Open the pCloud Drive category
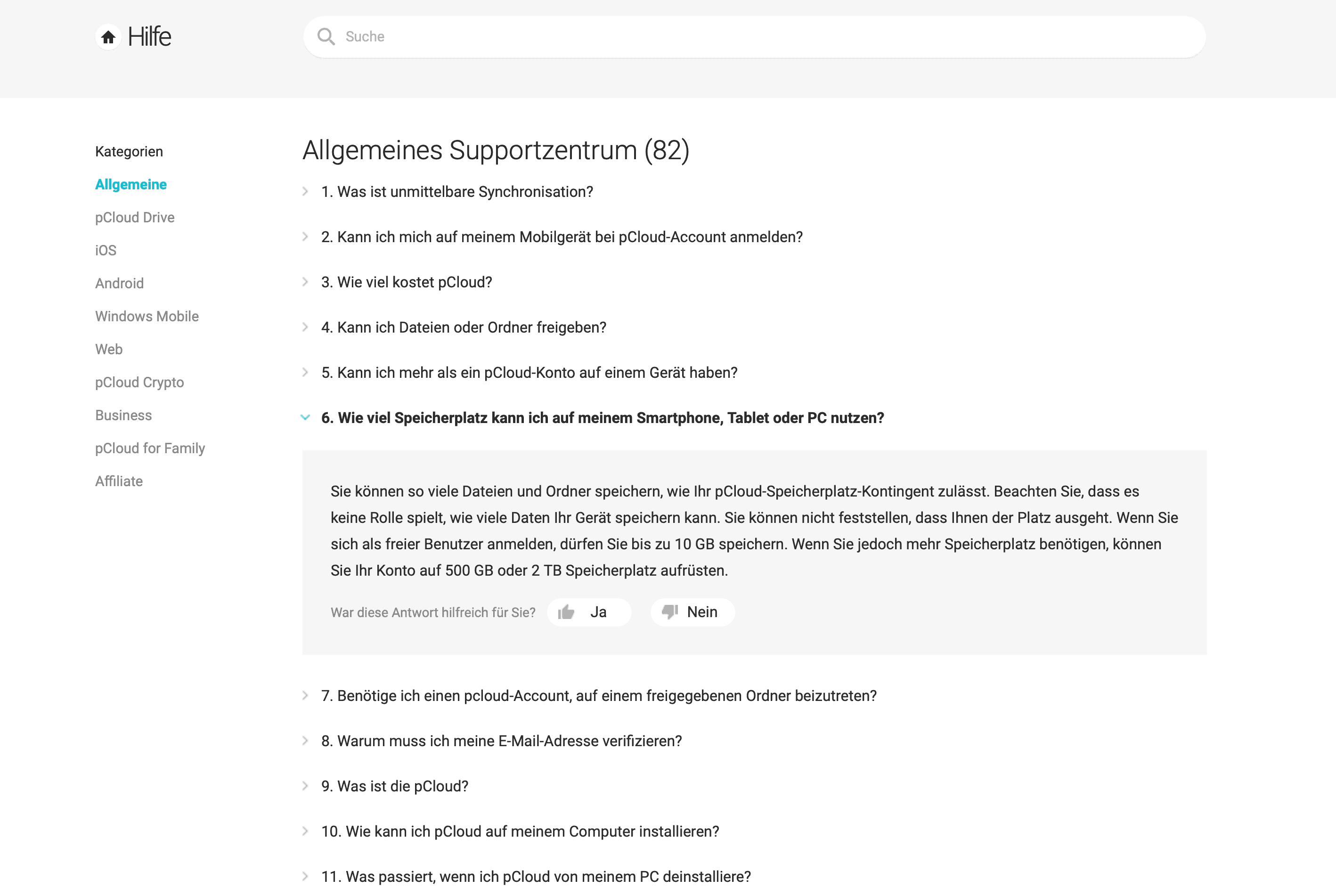The height and width of the screenshot is (896, 1336). pos(135,218)
